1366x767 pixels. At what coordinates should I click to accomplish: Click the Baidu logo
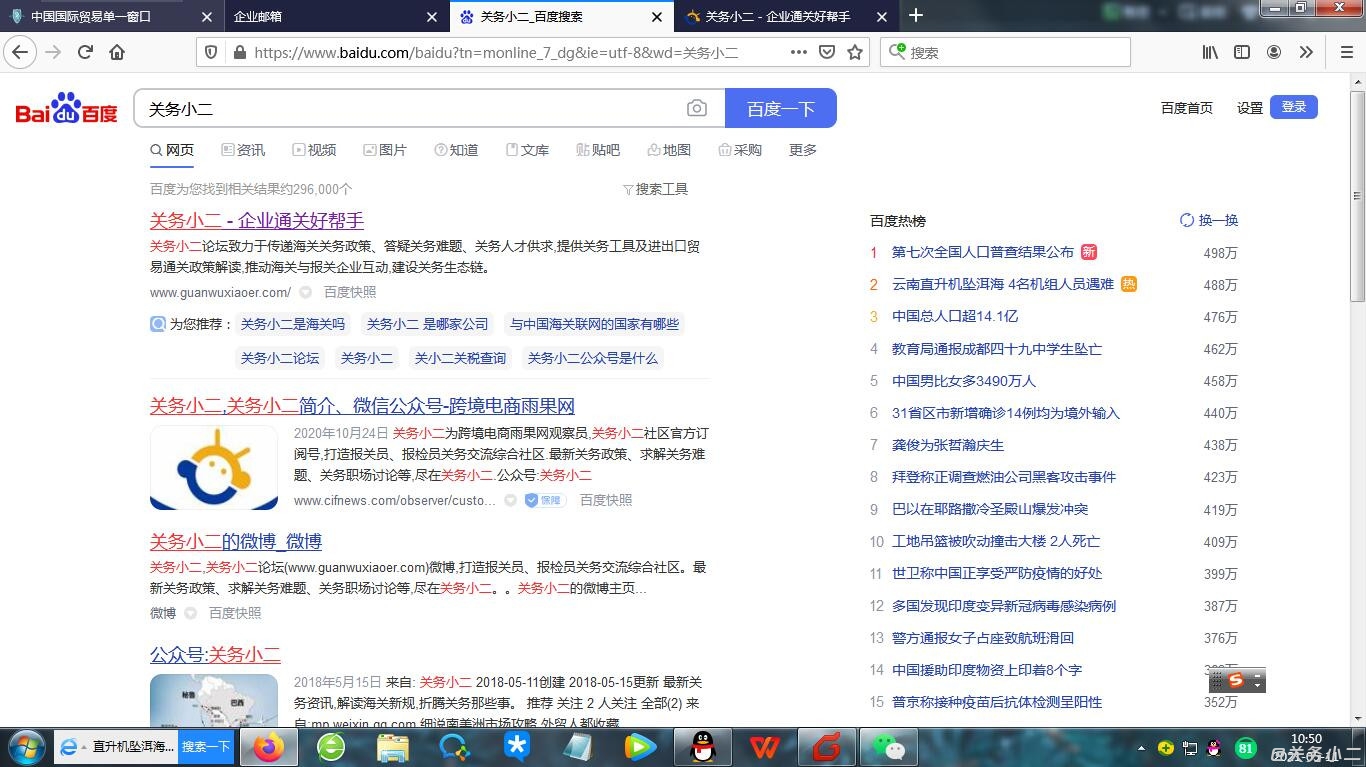click(66, 108)
